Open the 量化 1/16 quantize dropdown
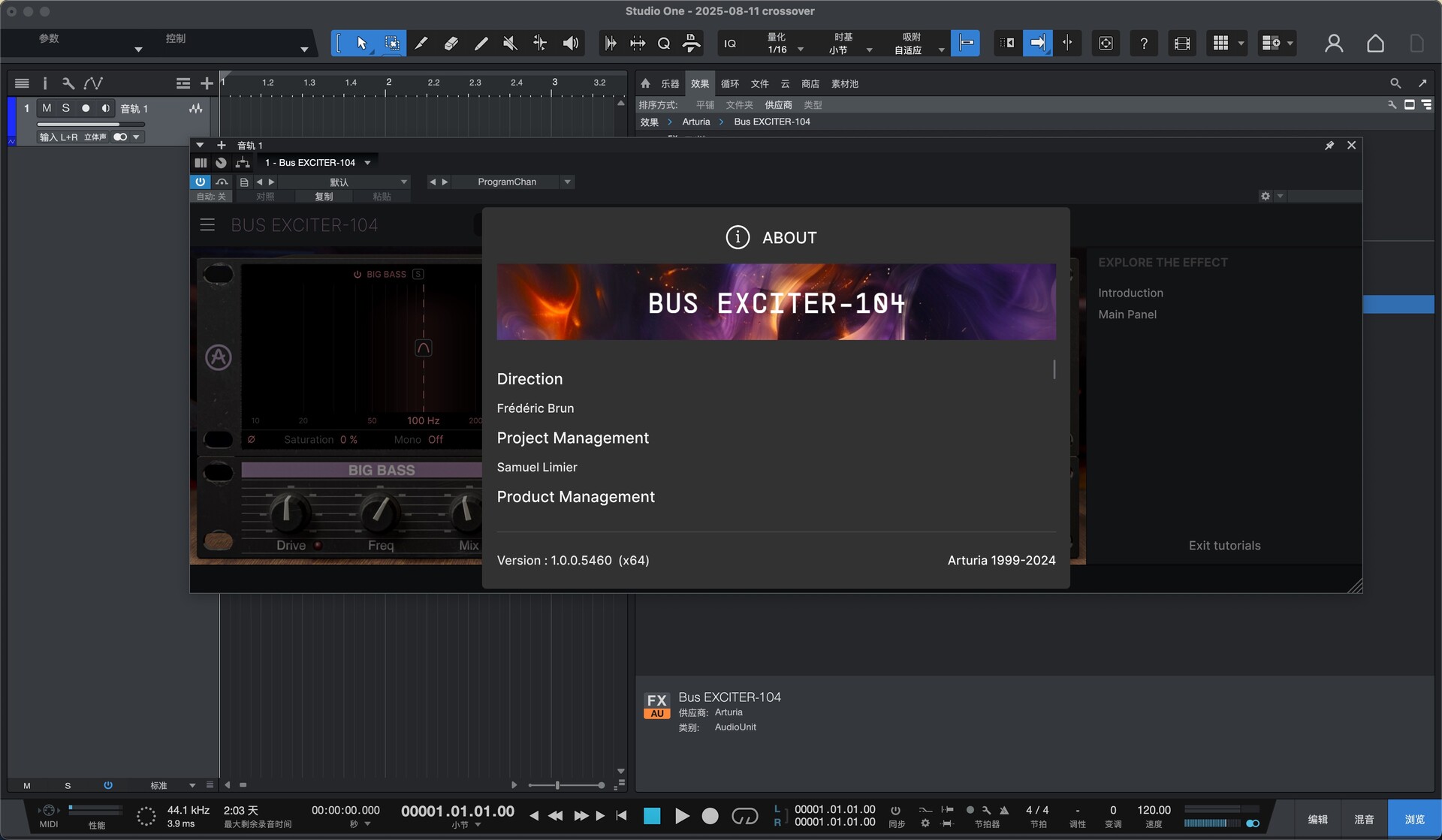The image size is (1442, 840). click(784, 44)
